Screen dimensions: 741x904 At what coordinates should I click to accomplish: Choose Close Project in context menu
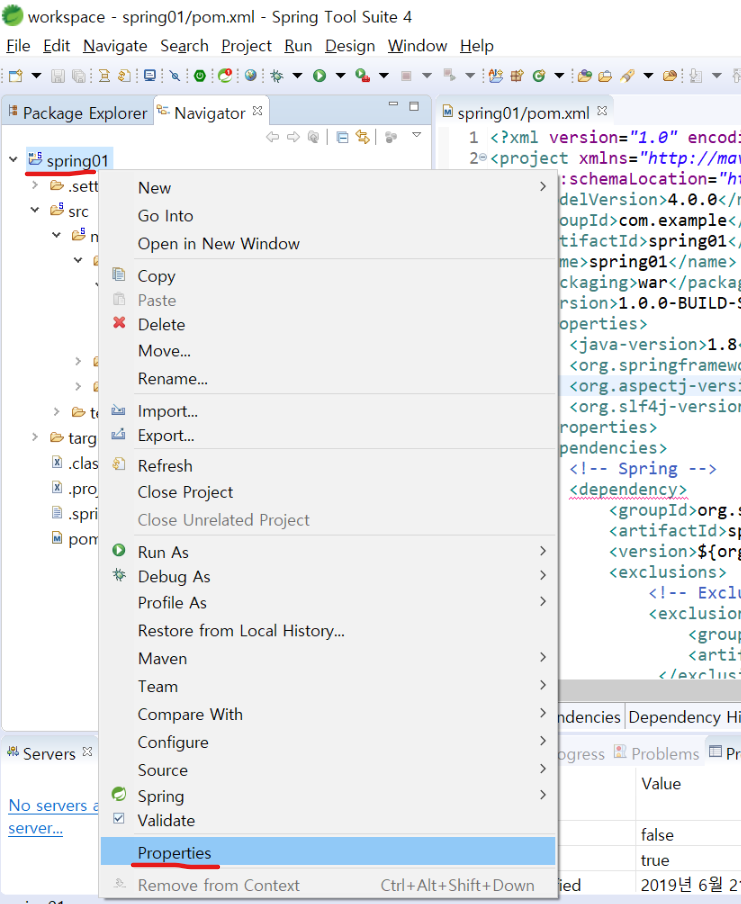click(328, 492)
